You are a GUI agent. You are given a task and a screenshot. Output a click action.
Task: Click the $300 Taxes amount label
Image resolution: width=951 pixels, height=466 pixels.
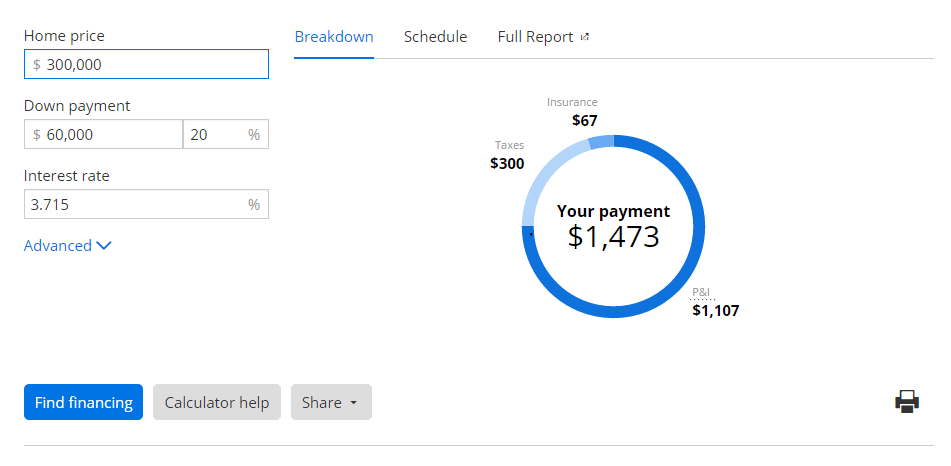507,164
